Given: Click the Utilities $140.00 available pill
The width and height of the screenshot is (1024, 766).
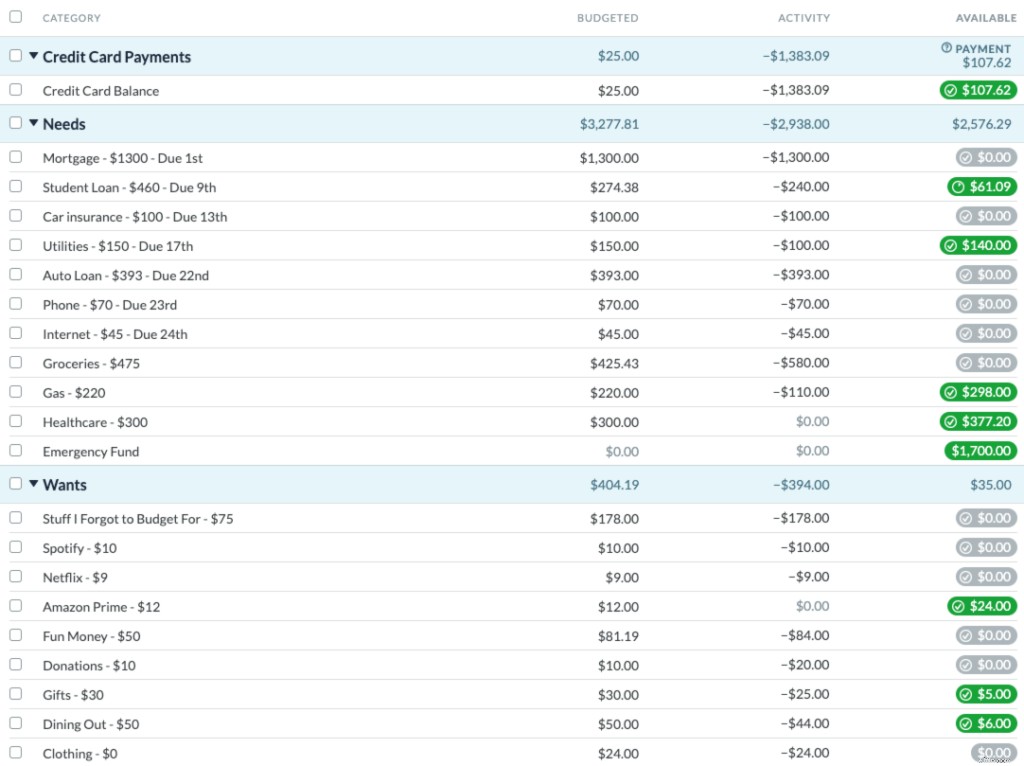Looking at the screenshot, I should pos(977,245).
